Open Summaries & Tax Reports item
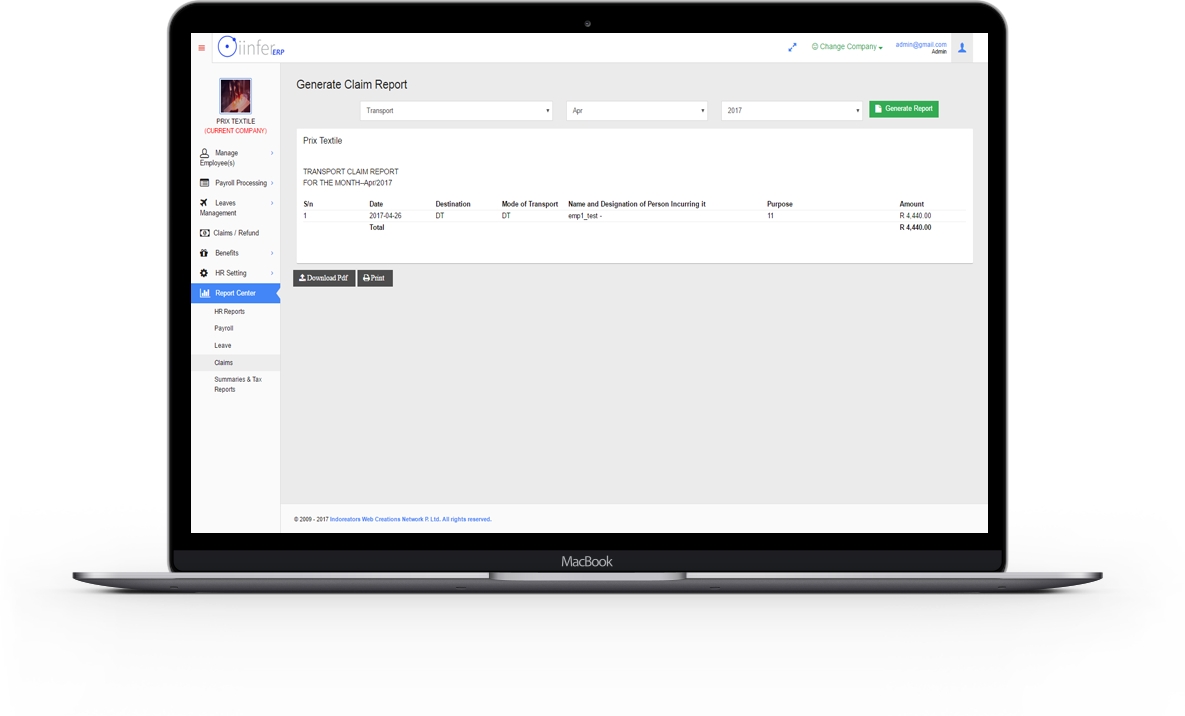 click(237, 384)
